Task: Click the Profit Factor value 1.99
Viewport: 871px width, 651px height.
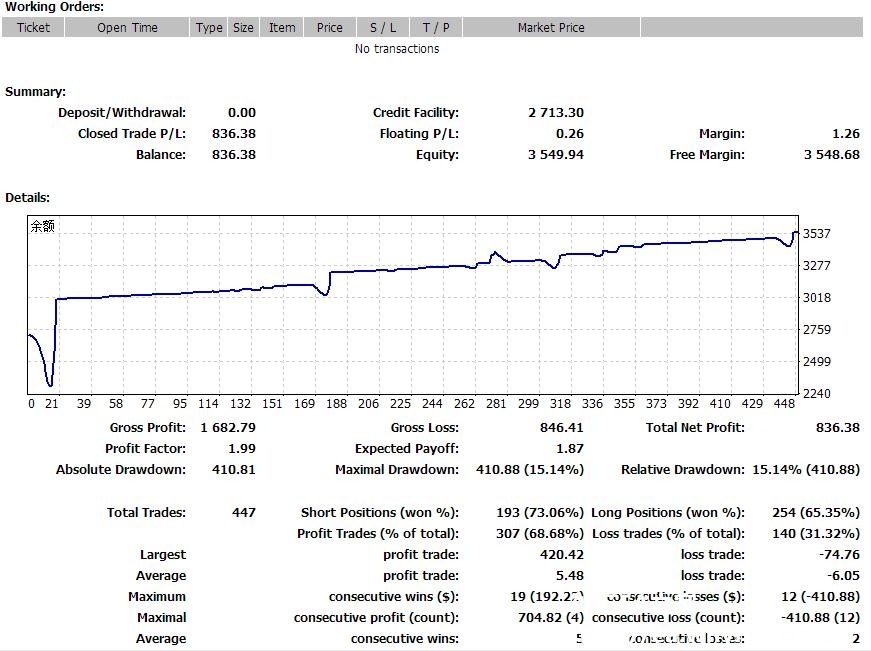Action: pos(242,449)
